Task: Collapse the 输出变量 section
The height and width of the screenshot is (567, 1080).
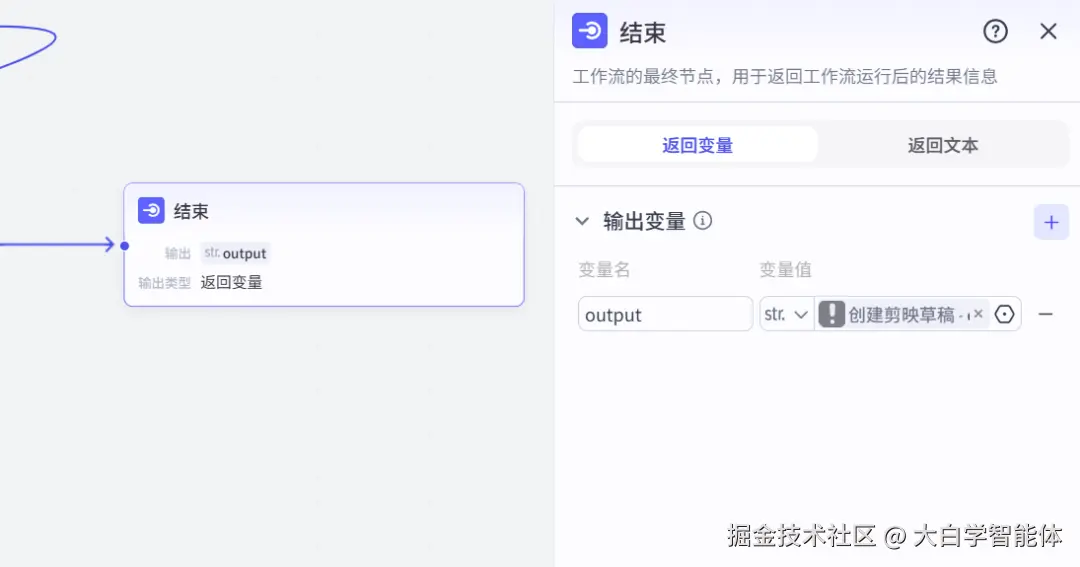Action: tap(582, 221)
